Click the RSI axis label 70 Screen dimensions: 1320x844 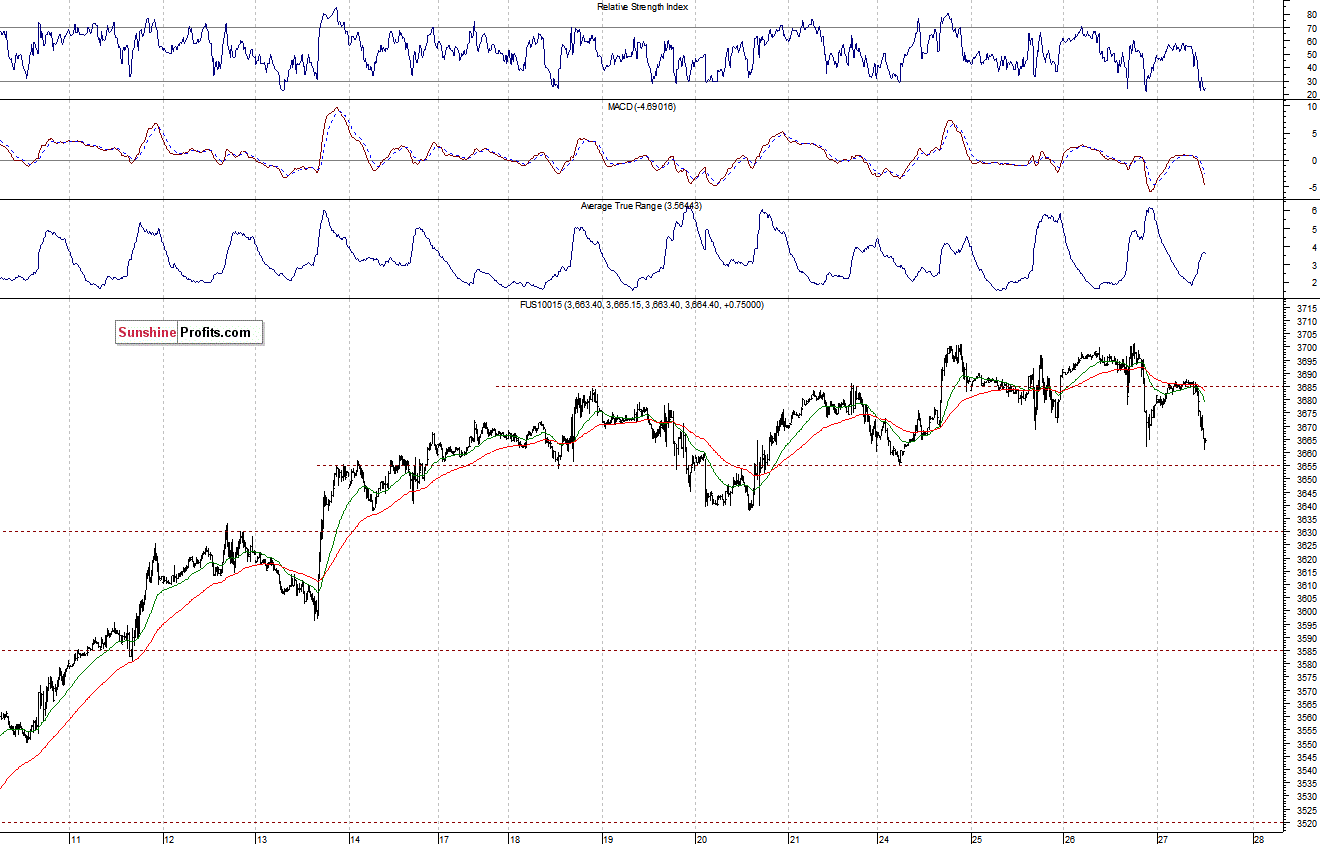1311,29
